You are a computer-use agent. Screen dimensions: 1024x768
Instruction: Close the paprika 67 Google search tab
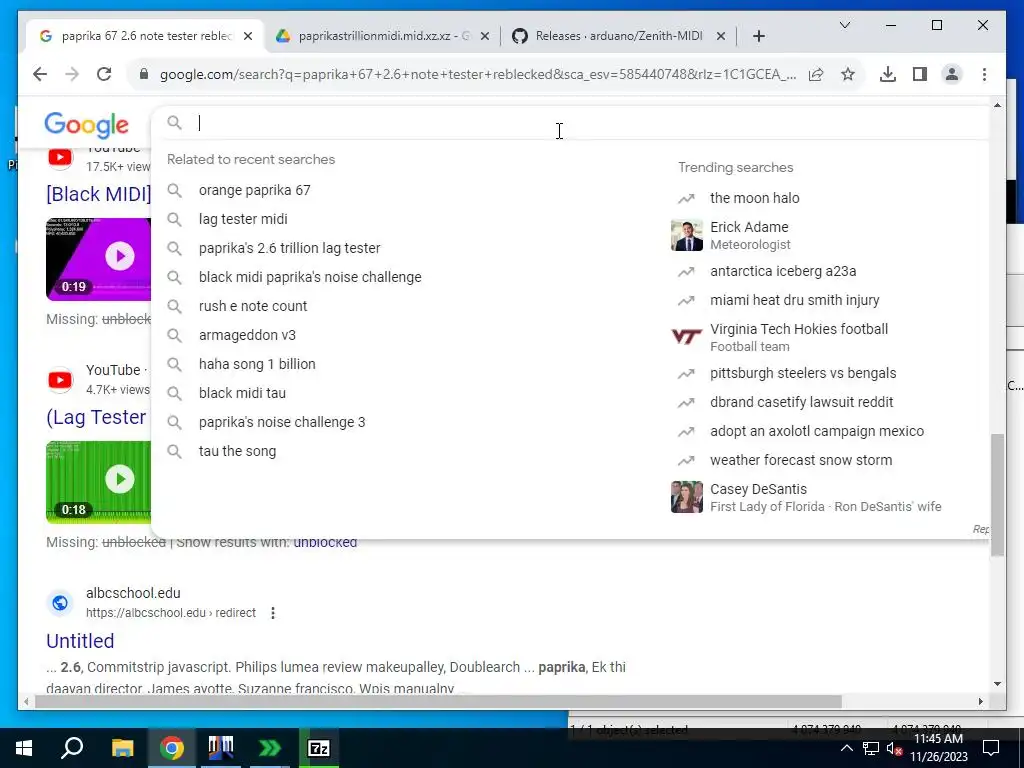click(x=248, y=37)
